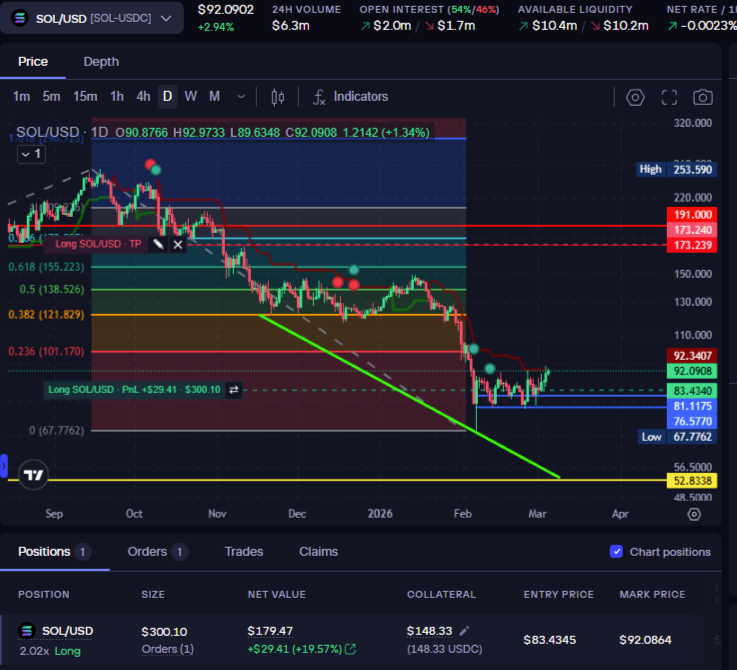
Task: Click the Solana icon in the position row
Action: [x=27, y=631]
